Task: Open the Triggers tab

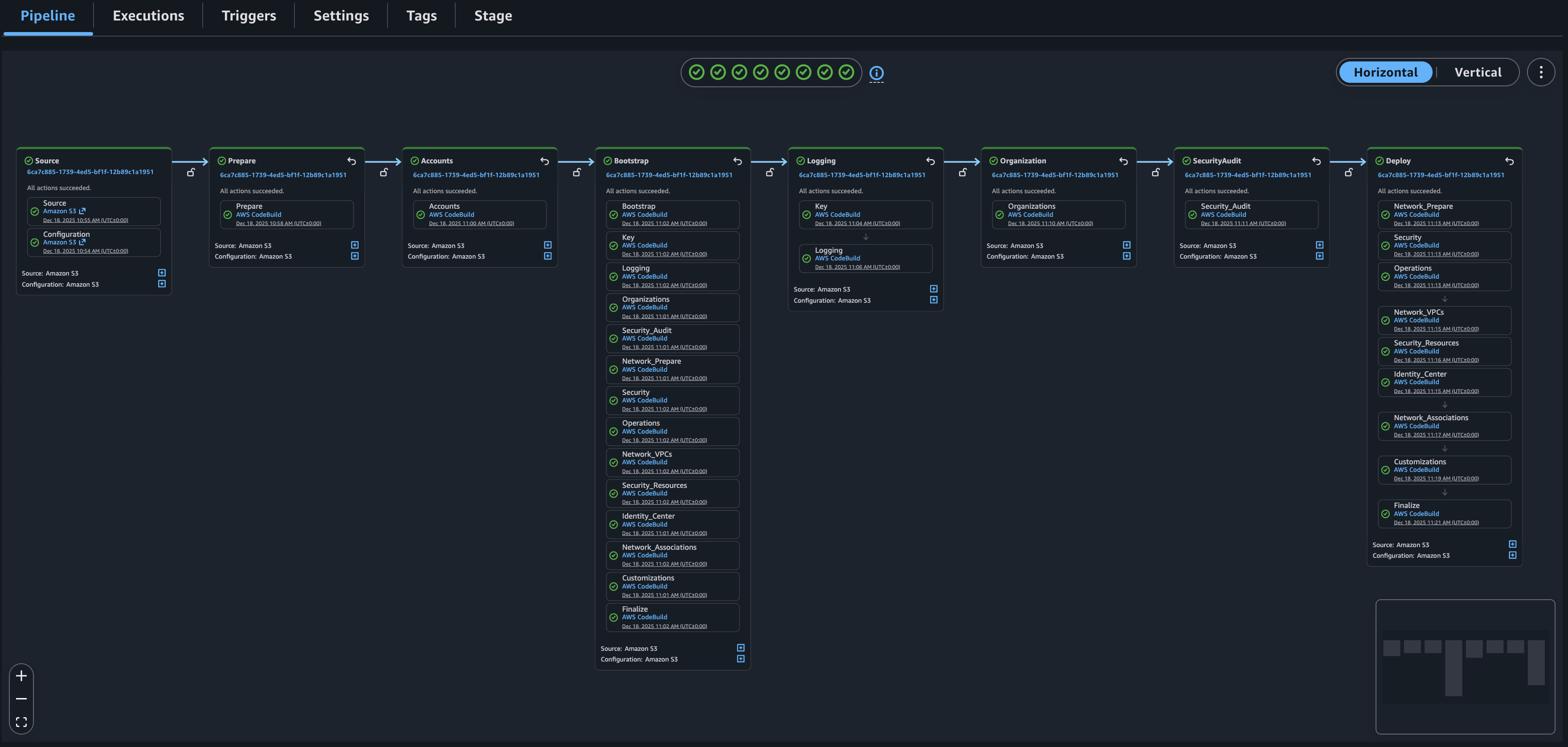Action: tap(249, 16)
